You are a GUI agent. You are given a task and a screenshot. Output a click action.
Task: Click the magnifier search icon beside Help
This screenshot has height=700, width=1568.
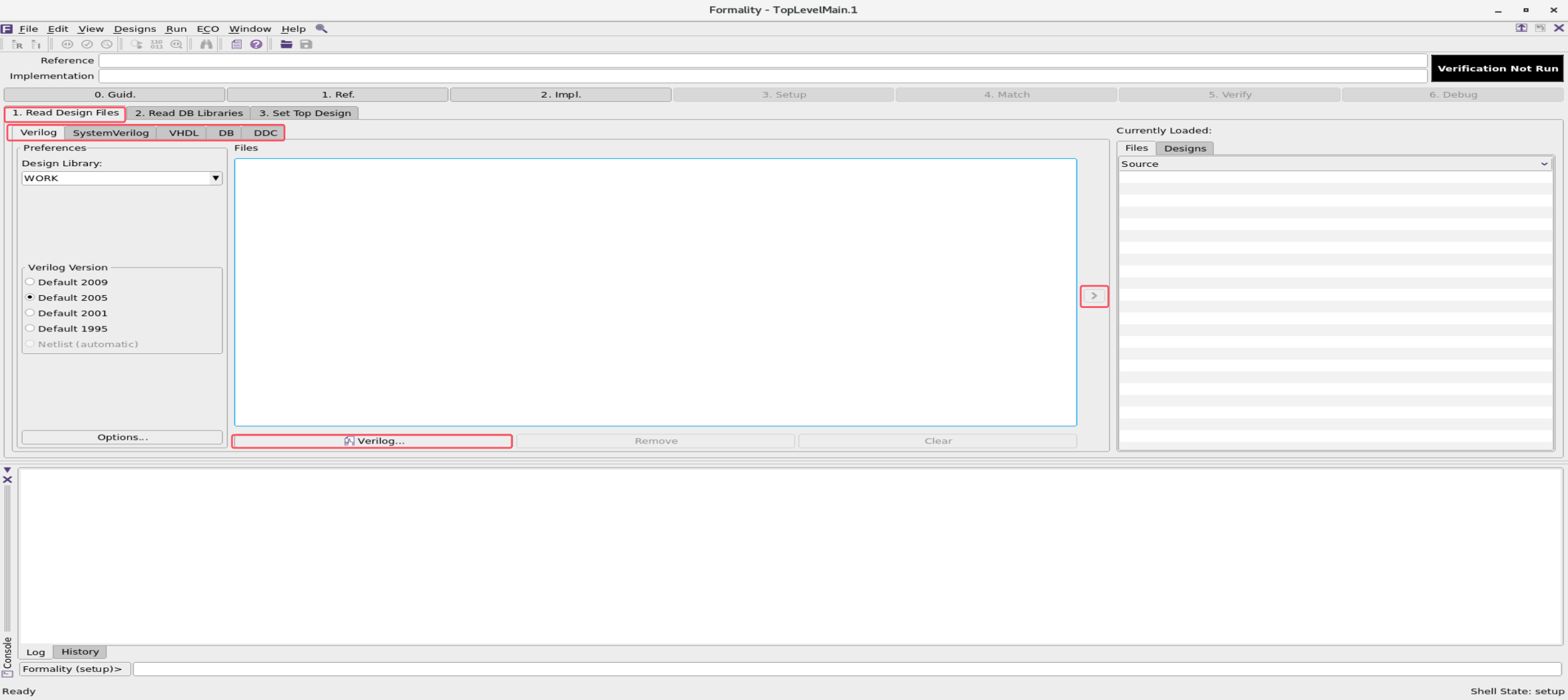[x=321, y=28]
